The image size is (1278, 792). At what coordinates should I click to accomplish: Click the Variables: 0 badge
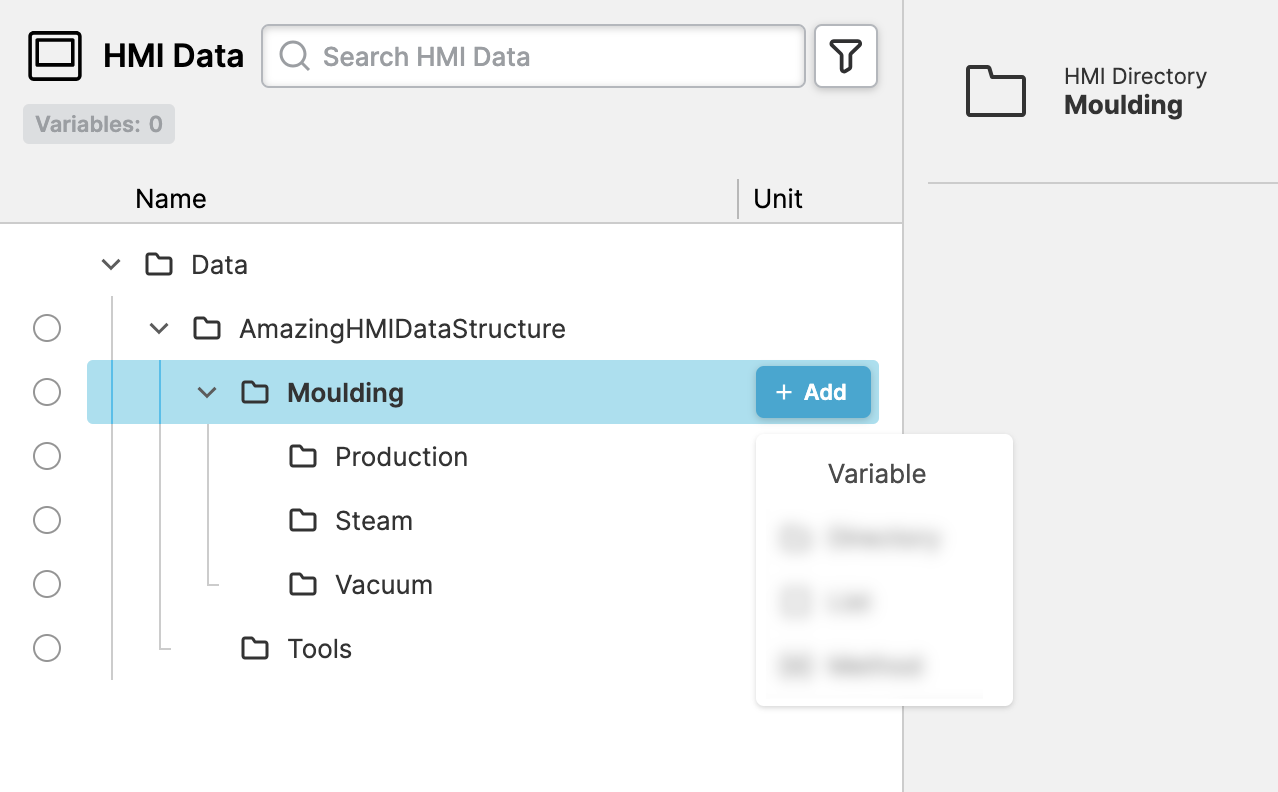click(x=99, y=124)
